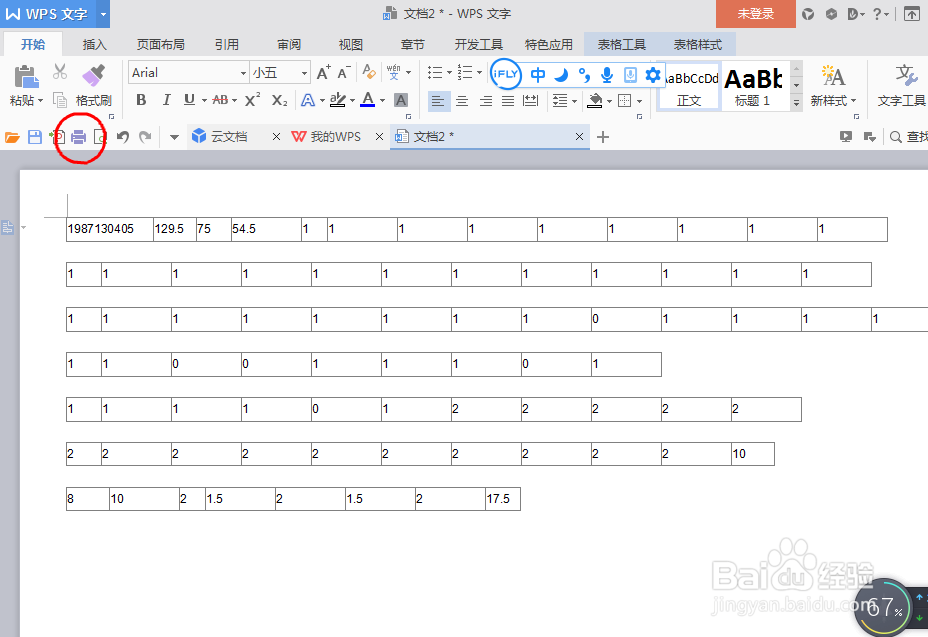The image size is (928, 637).
Task: Switch to 引用 ribbon tab
Action: point(227,44)
